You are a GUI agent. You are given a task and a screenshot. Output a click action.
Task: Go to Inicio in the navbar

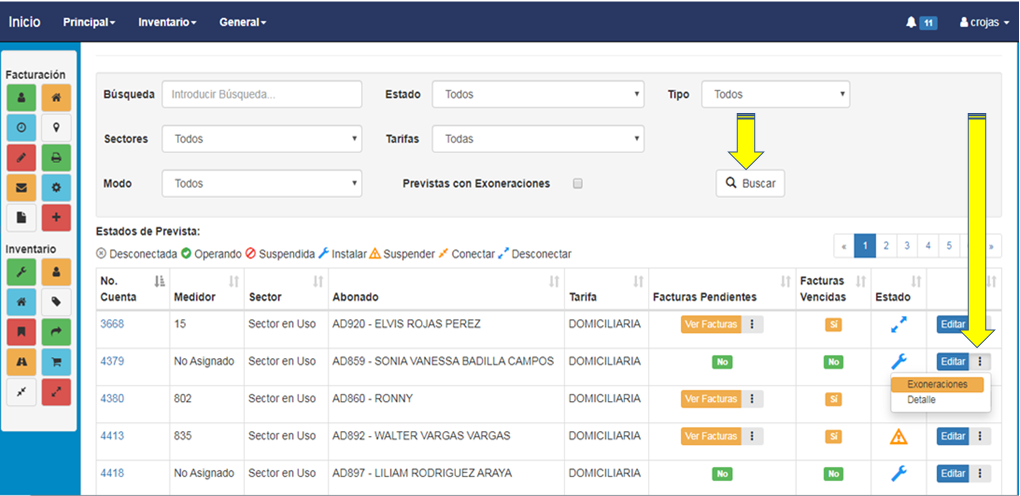pyautogui.click(x=25, y=22)
